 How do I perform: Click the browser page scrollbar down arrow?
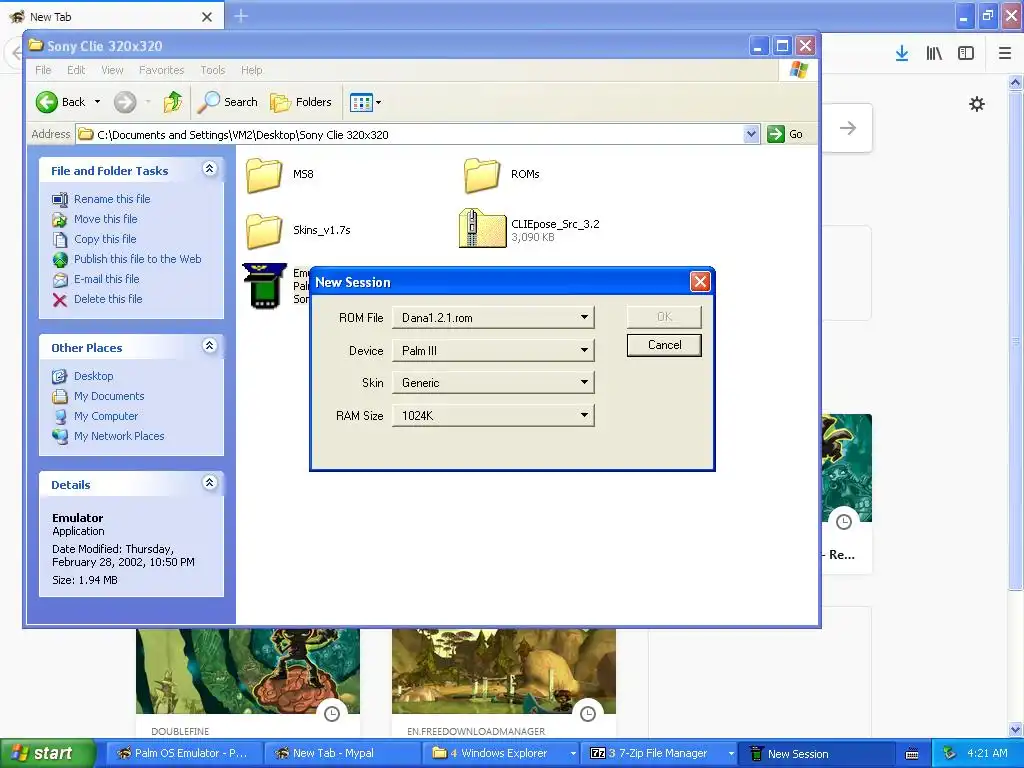tap(1016, 729)
